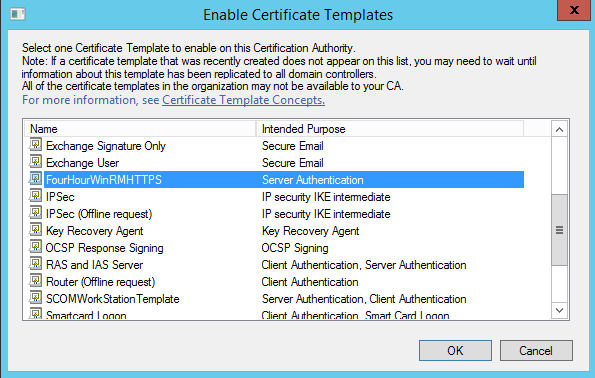Click the dialog's title bar system icon

(x=17, y=14)
